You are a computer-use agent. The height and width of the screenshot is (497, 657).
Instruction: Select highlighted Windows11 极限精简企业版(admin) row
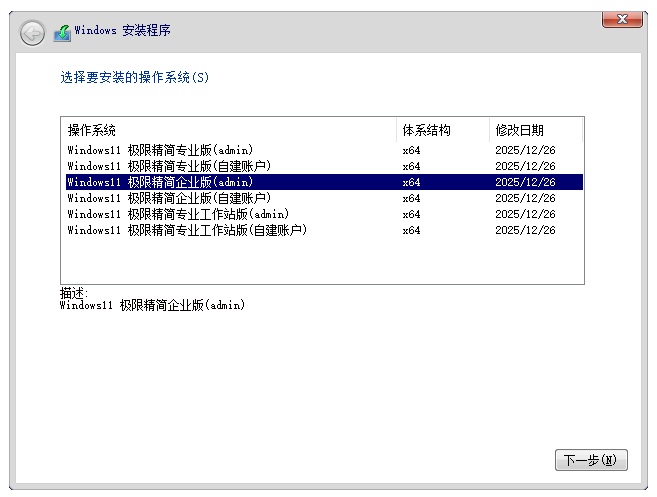[x=160, y=182]
